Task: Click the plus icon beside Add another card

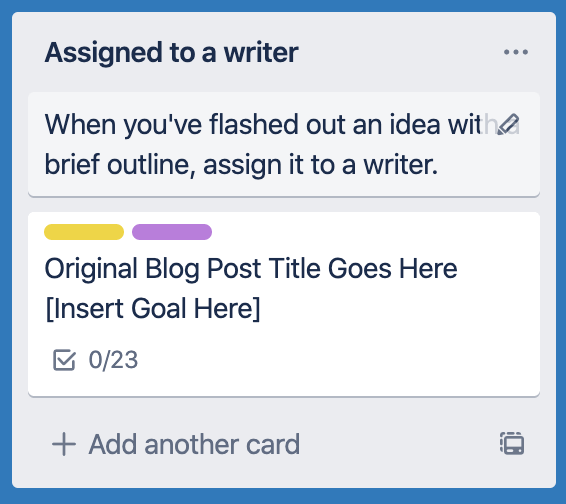Action: [64, 444]
